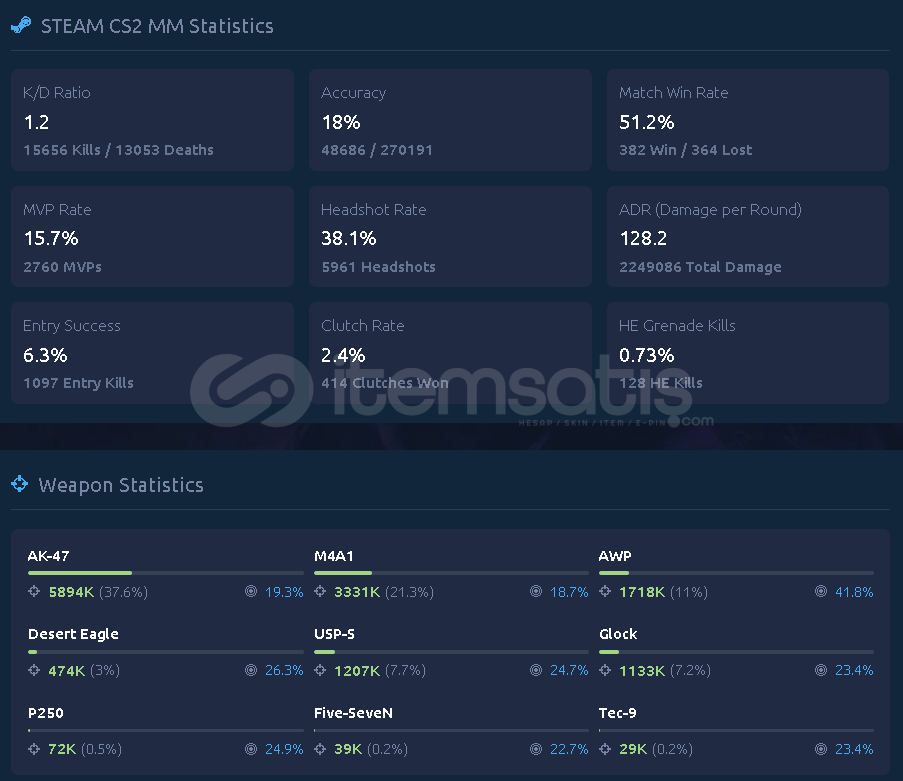Screen dimensions: 903x781
Task: Click the P250 usage progress bar
Action: (x=166, y=730)
